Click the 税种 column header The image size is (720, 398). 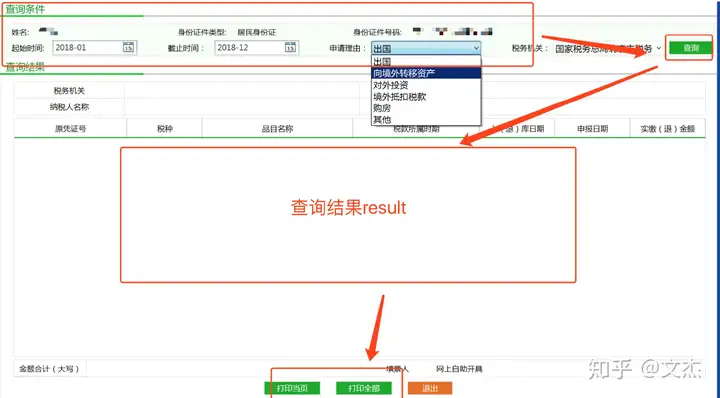coord(164,129)
